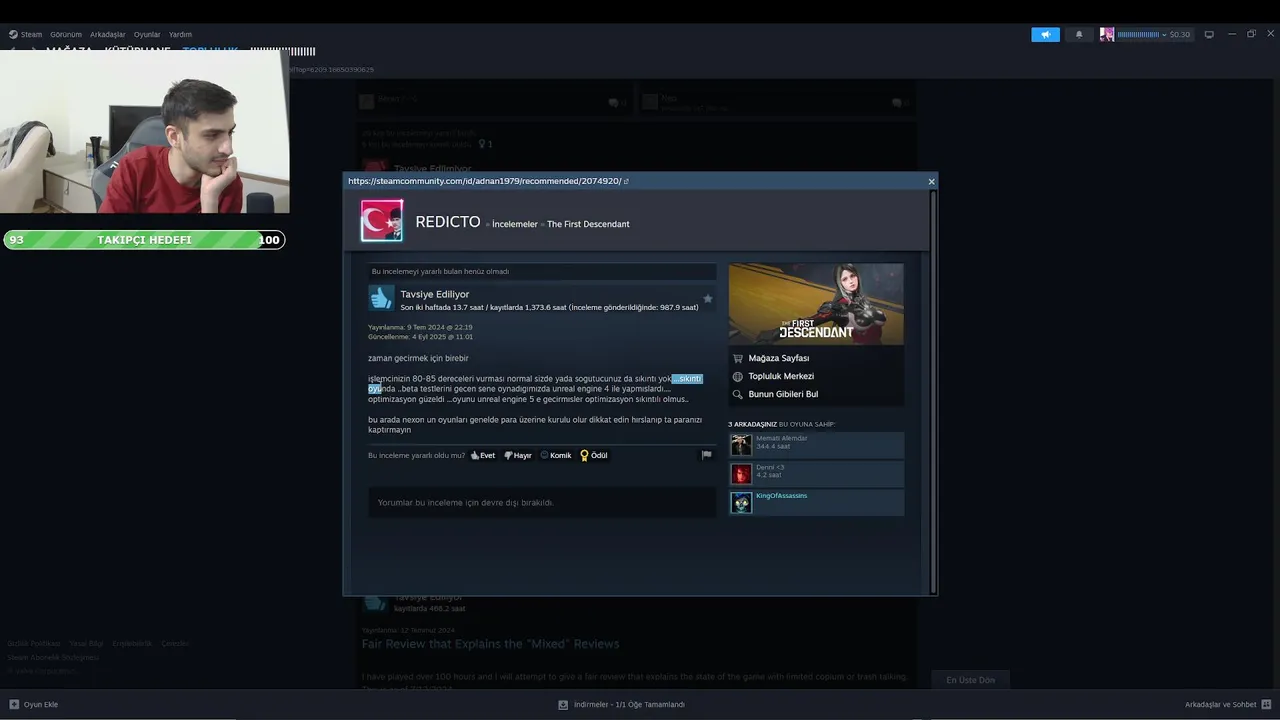Click the Güncellenme date text
The height and width of the screenshot is (720, 1280).
pos(420,337)
